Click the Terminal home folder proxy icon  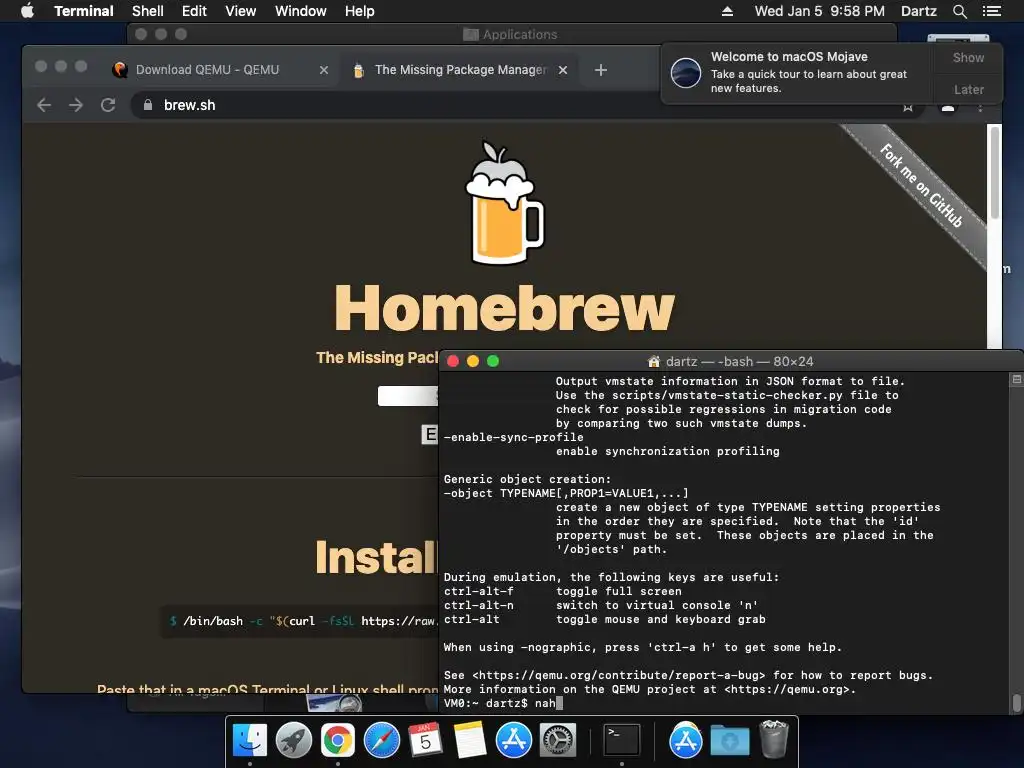tap(654, 361)
